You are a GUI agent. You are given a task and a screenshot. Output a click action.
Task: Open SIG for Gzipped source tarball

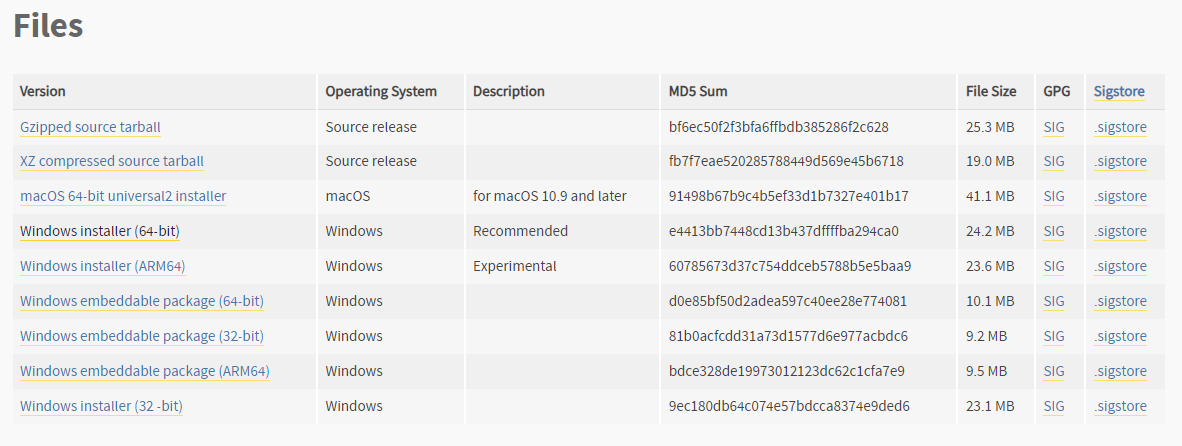(1054, 127)
